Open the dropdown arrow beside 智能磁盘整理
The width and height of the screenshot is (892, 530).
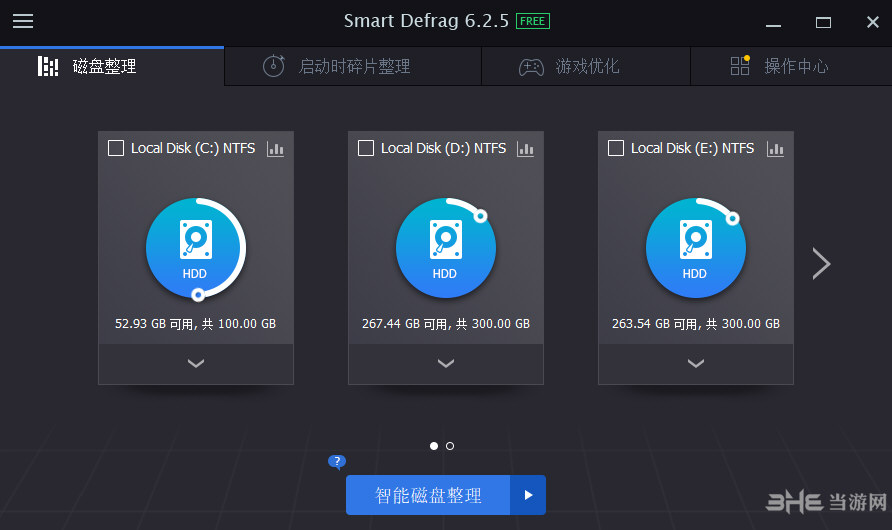(x=528, y=495)
